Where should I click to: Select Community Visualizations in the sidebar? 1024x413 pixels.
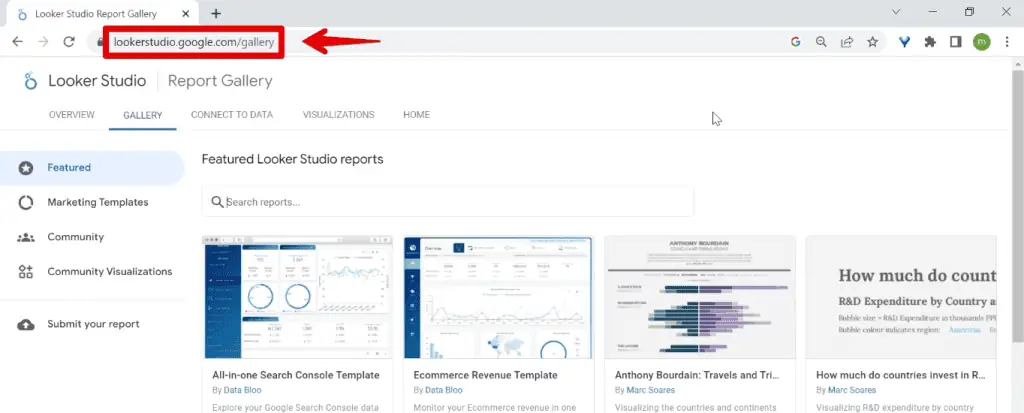tap(109, 271)
